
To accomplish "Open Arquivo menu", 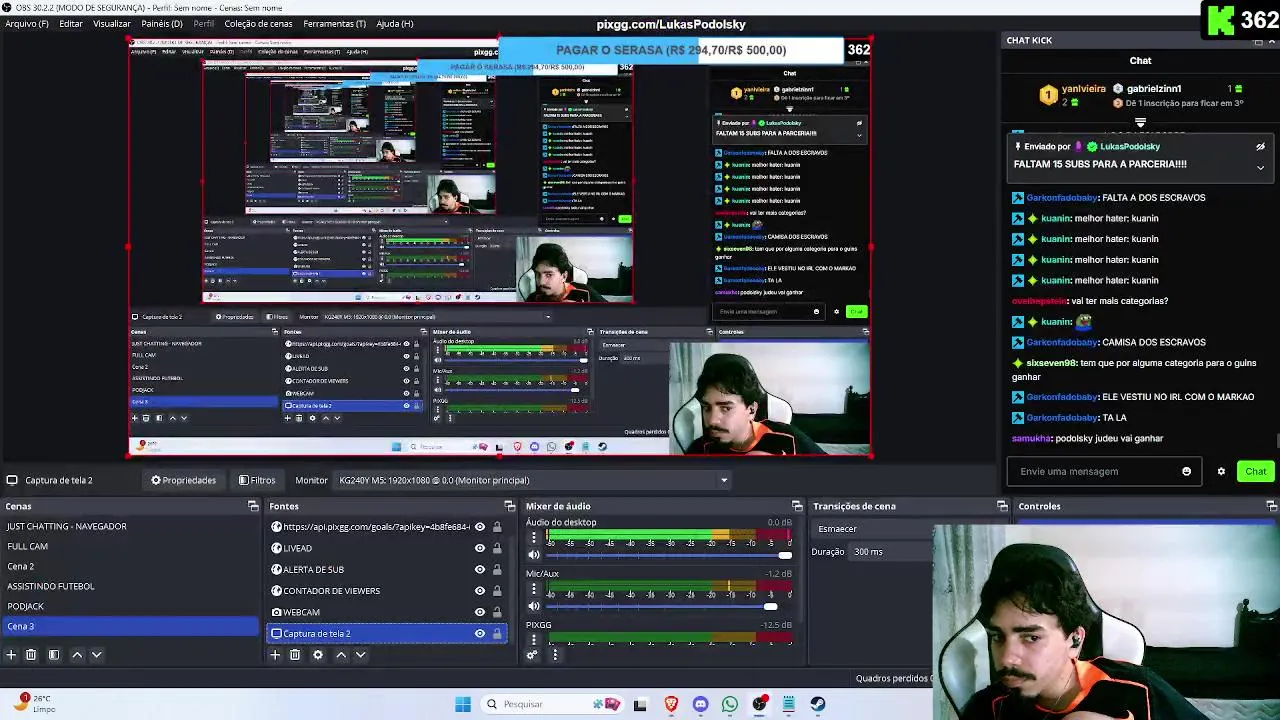I will point(27,23).
